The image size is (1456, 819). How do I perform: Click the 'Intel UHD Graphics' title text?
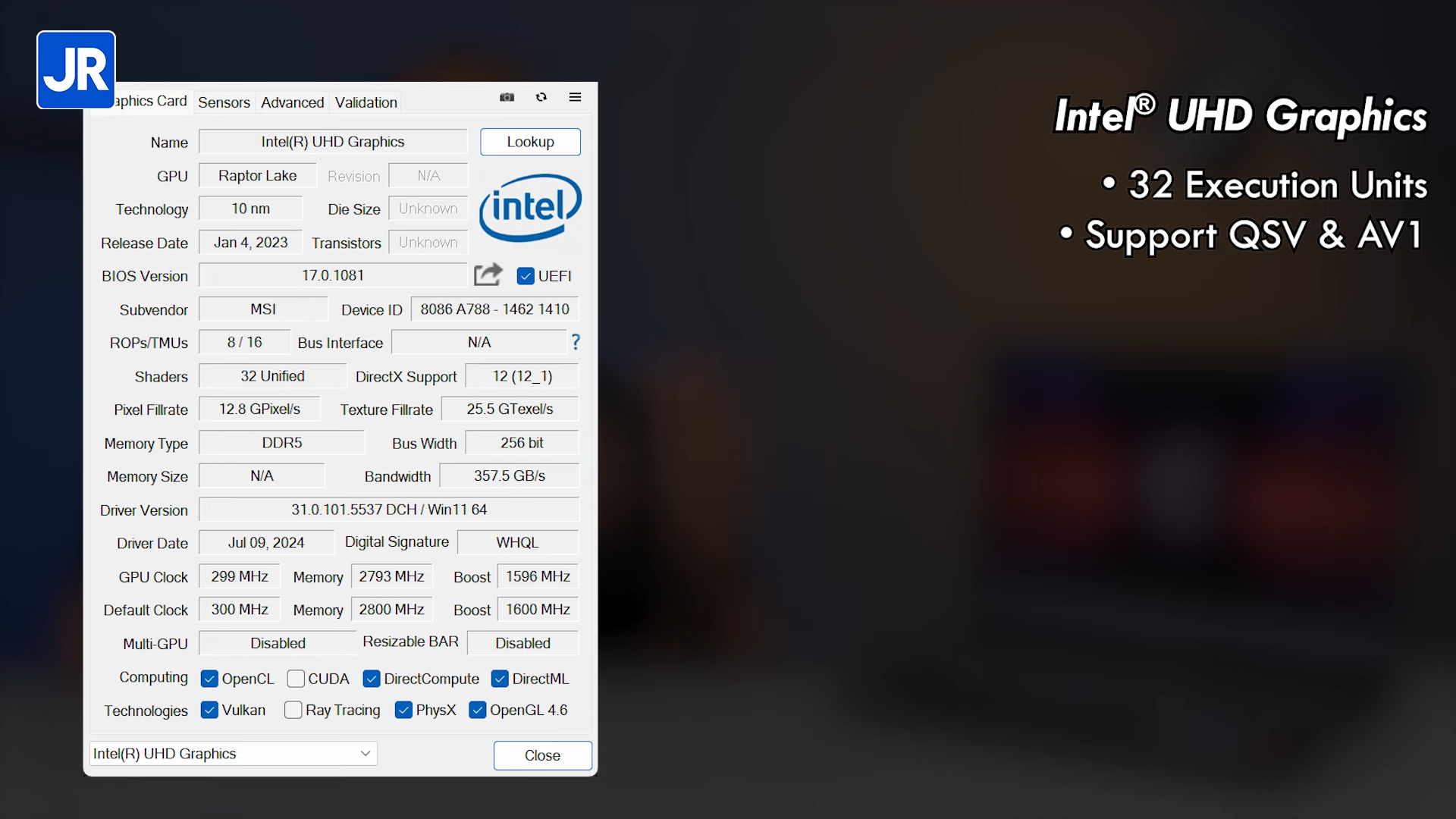click(x=1241, y=115)
